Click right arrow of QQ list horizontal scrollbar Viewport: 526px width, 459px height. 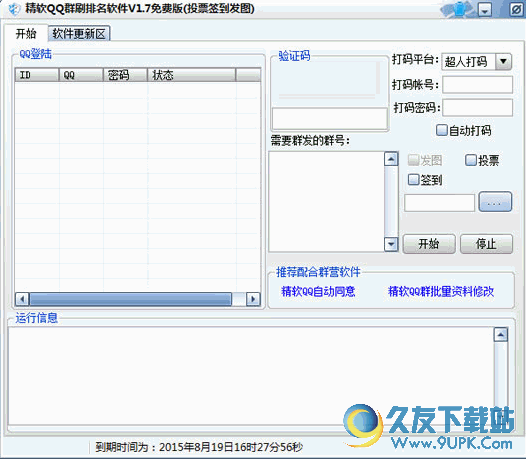pos(253,299)
